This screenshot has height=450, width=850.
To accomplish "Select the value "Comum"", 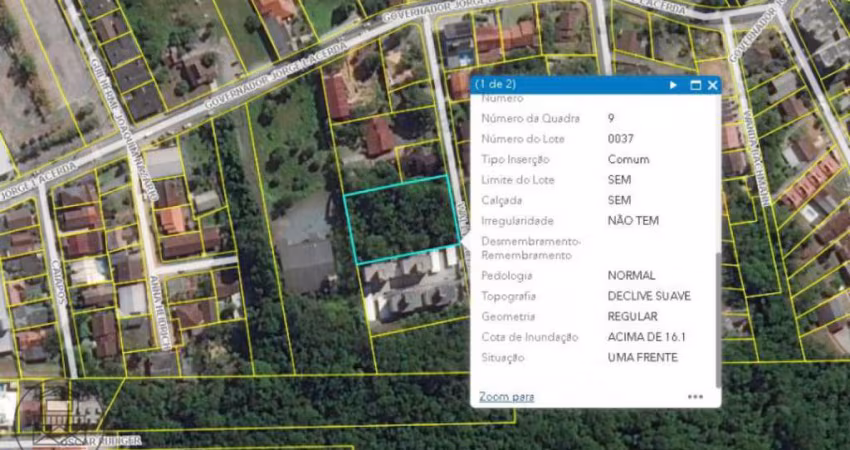I will tap(628, 159).
